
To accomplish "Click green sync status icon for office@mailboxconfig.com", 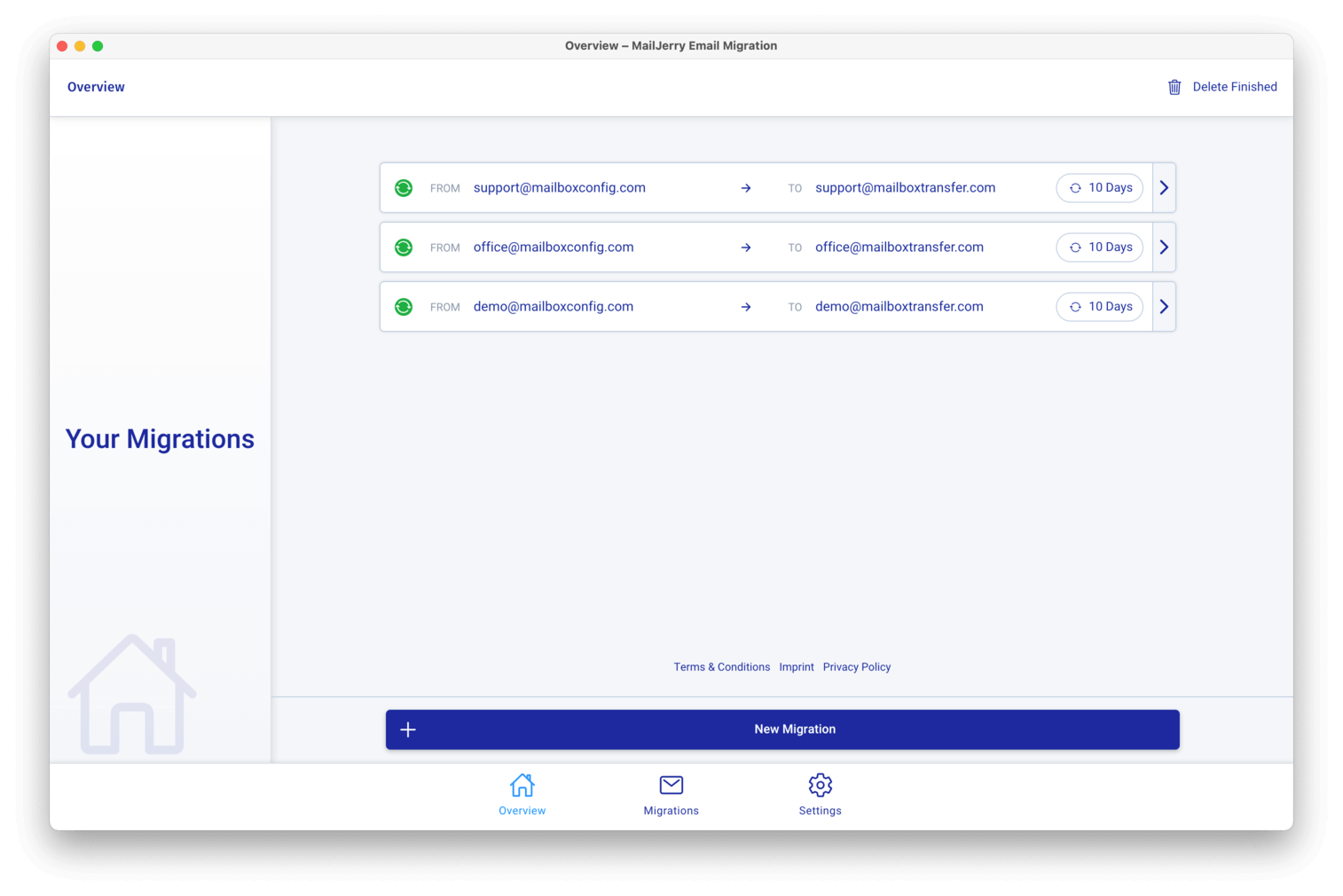I will coord(404,248).
